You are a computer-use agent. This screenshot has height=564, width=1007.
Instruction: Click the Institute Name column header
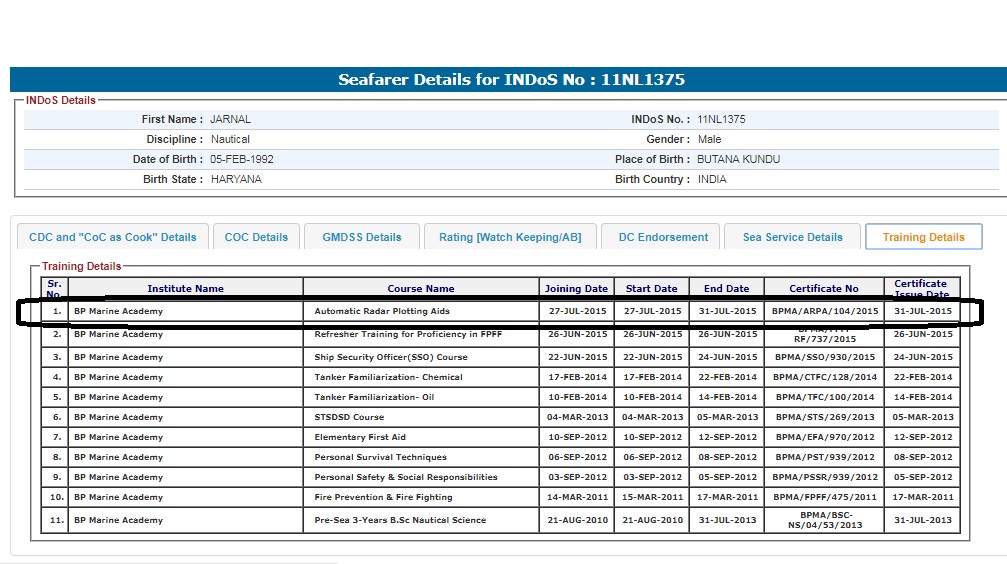tap(185, 288)
